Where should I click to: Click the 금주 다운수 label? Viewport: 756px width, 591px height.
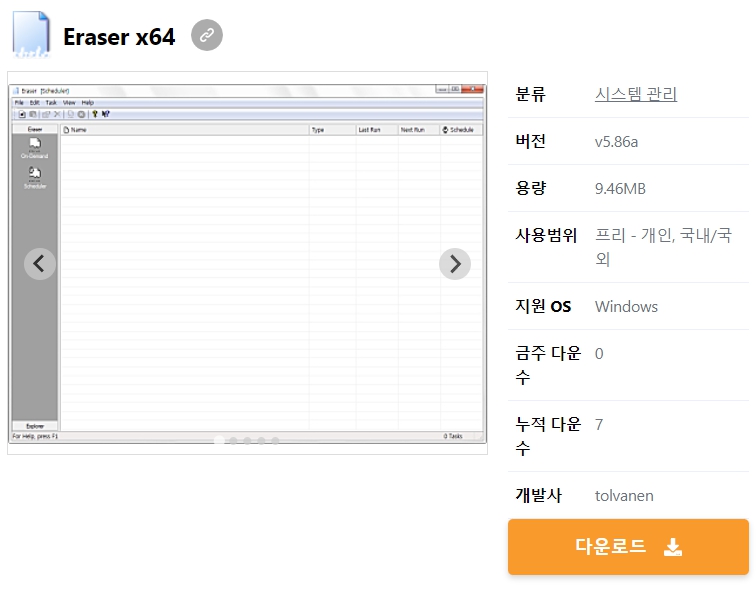pyautogui.click(x=548, y=365)
